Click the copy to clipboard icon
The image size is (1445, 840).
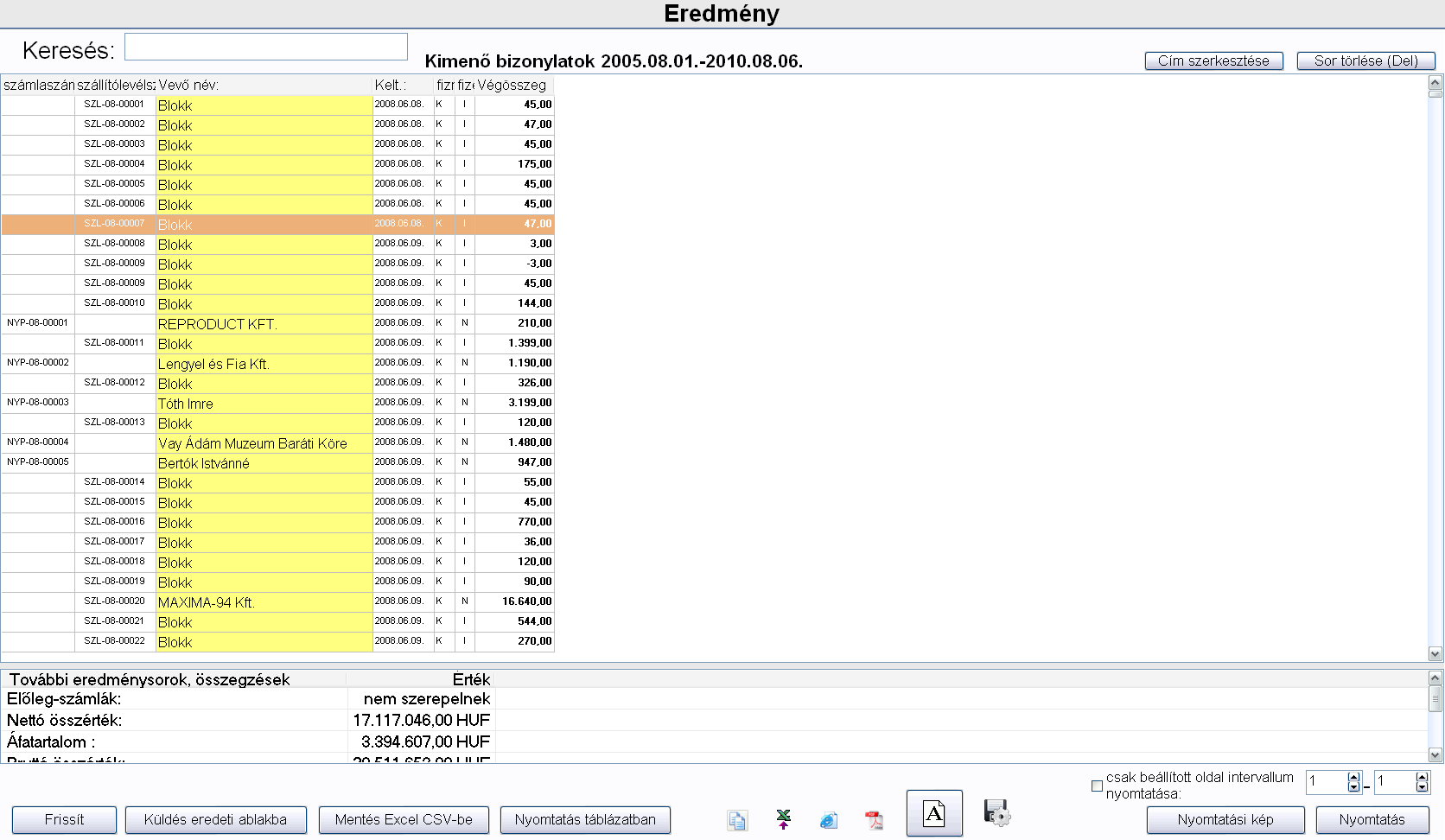click(737, 820)
